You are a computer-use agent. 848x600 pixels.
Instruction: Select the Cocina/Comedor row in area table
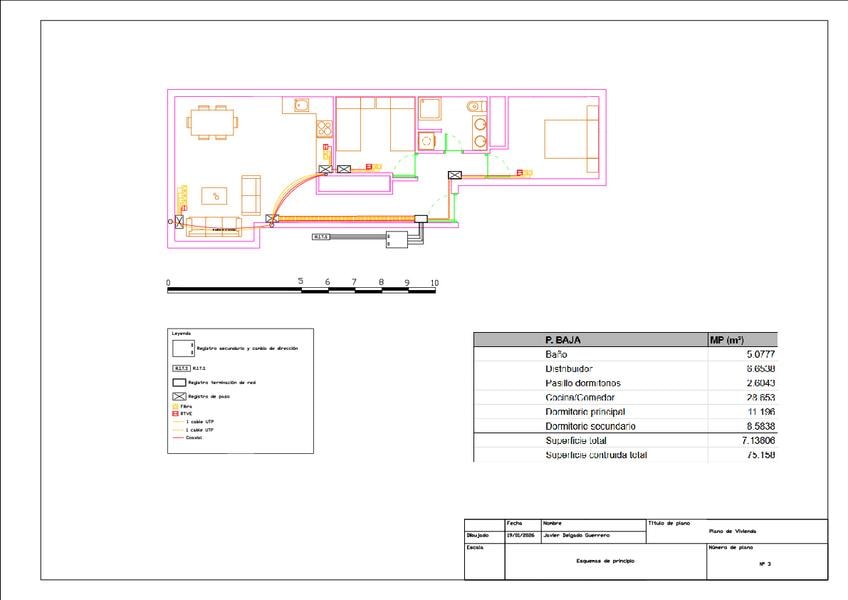[625, 397]
